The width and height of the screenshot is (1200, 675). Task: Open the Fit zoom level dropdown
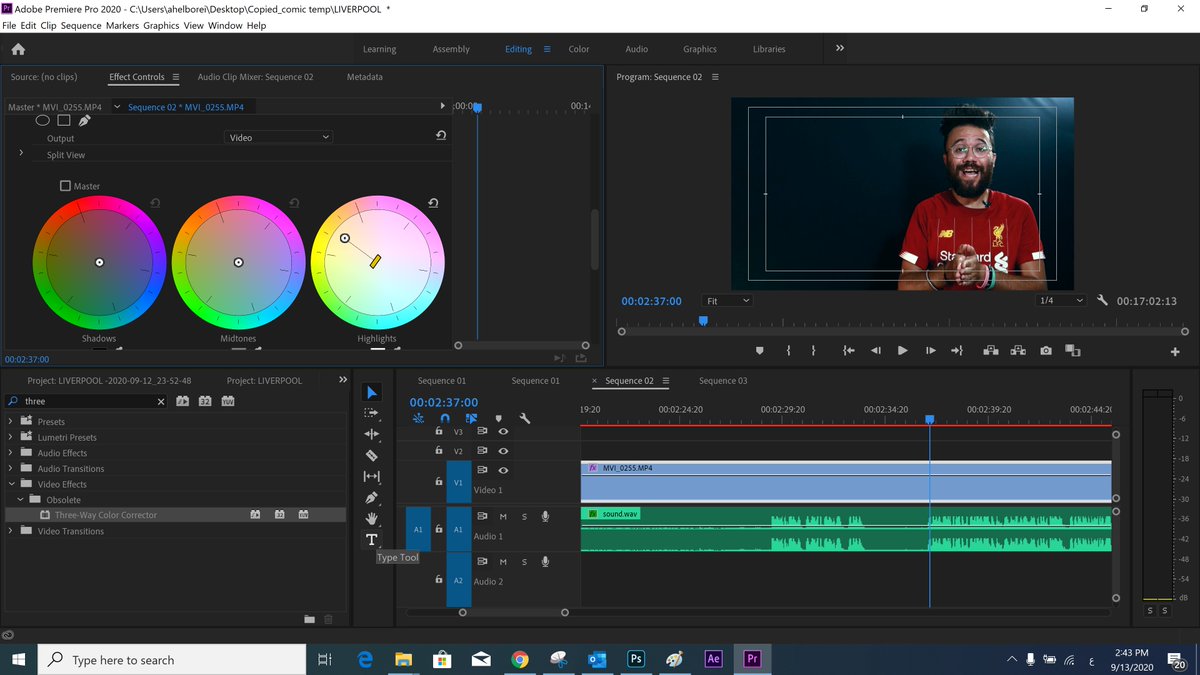726,301
